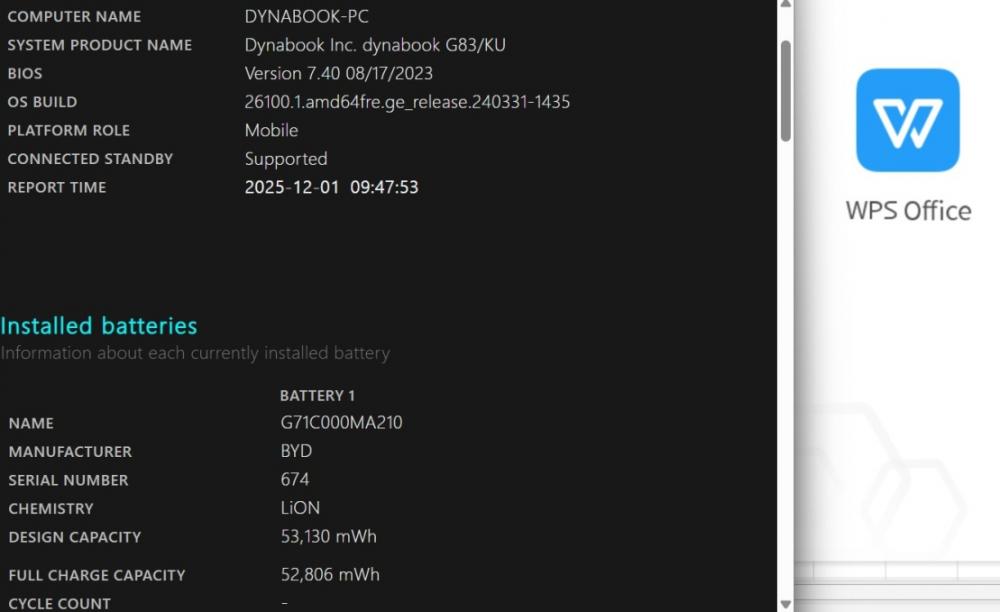1000x612 pixels.
Task: Select Dynabook Inc. dynabook G83/KU text
Action: pos(375,45)
